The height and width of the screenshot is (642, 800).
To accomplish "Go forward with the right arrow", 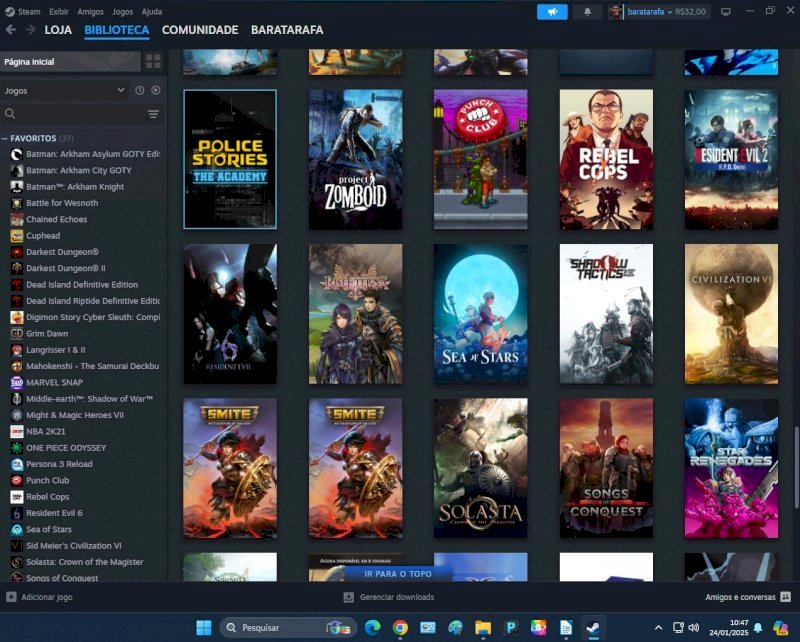I will [31, 30].
